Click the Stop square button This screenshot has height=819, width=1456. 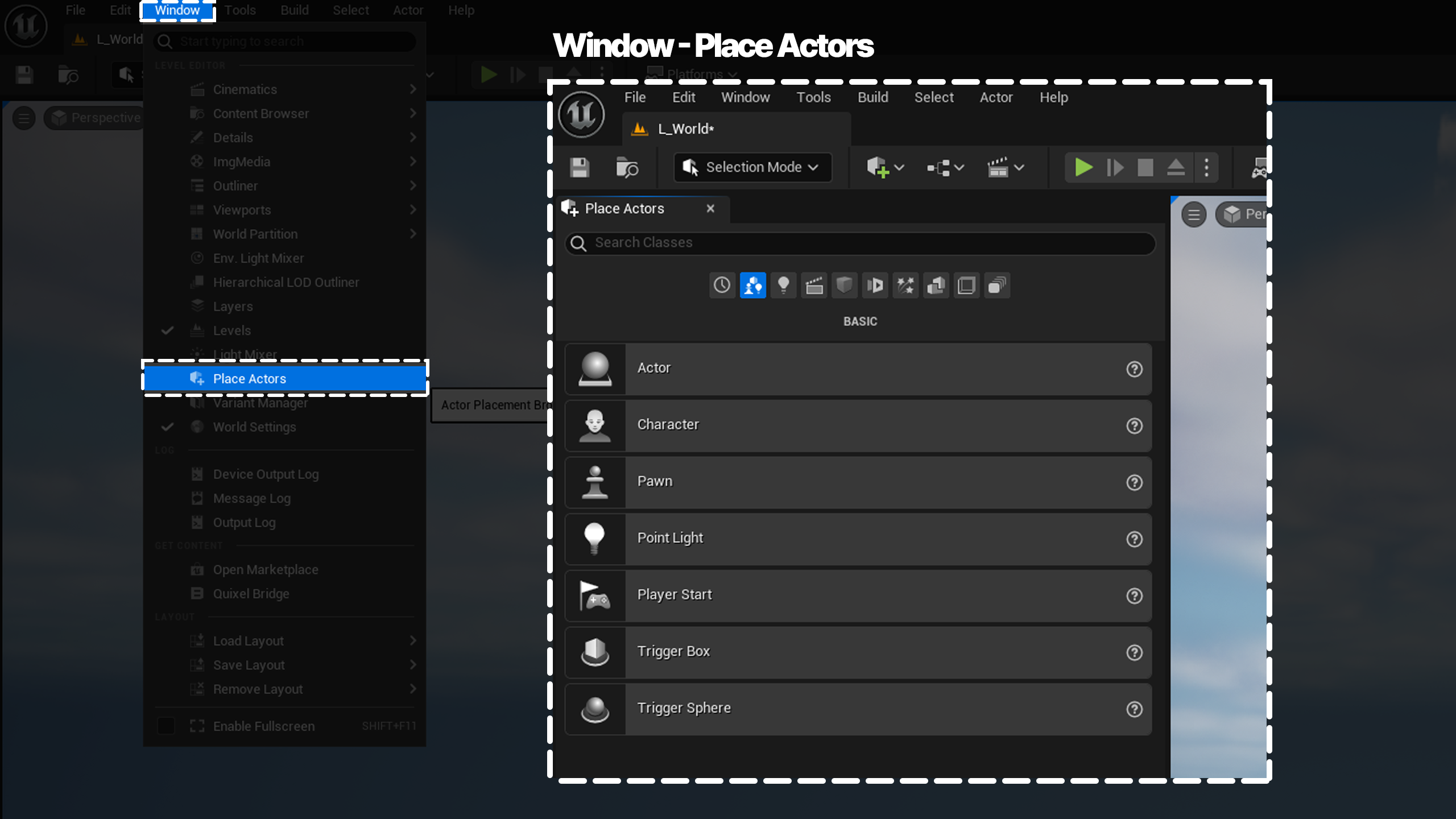[x=1145, y=168]
